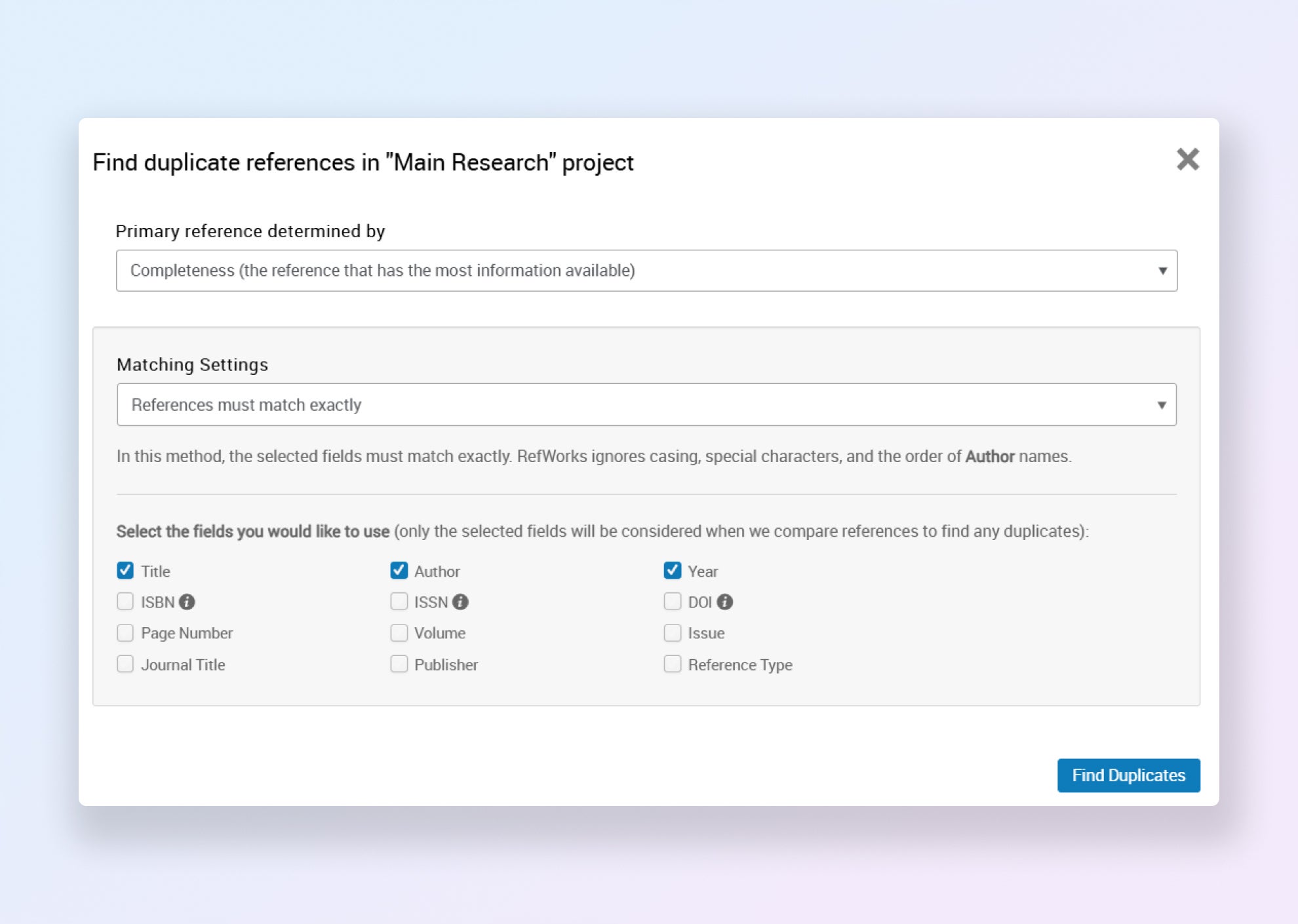
Task: Open the primary reference Completeness dropdown
Action: pyautogui.click(x=646, y=271)
